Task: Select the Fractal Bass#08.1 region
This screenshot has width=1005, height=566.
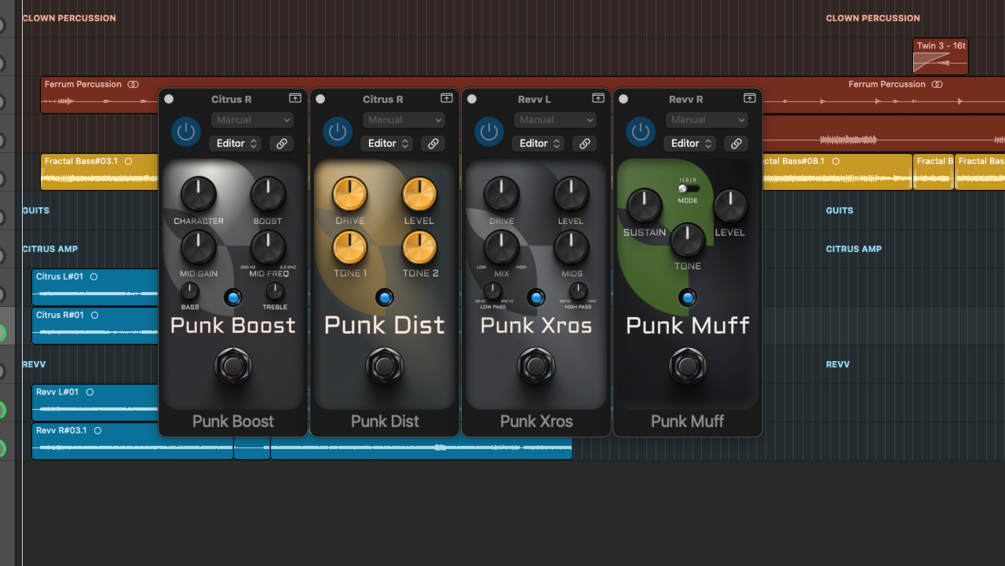Action: tap(837, 172)
